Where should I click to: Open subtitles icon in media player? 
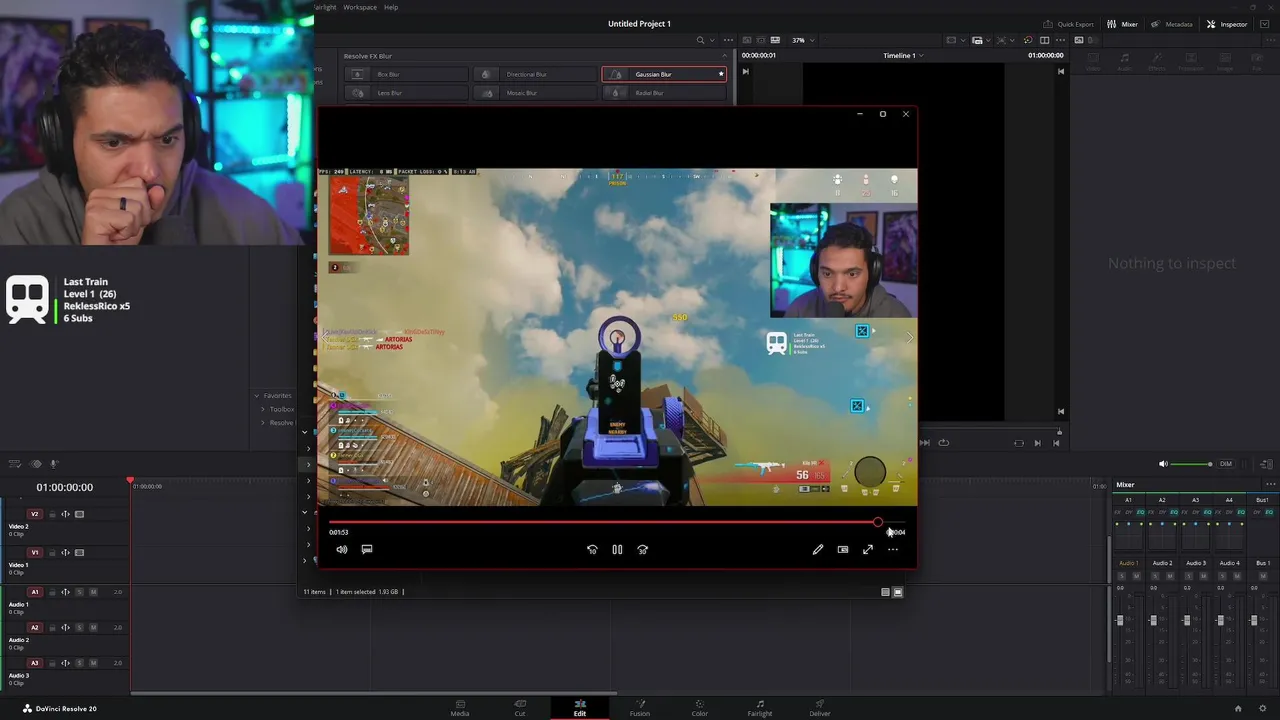(x=367, y=549)
